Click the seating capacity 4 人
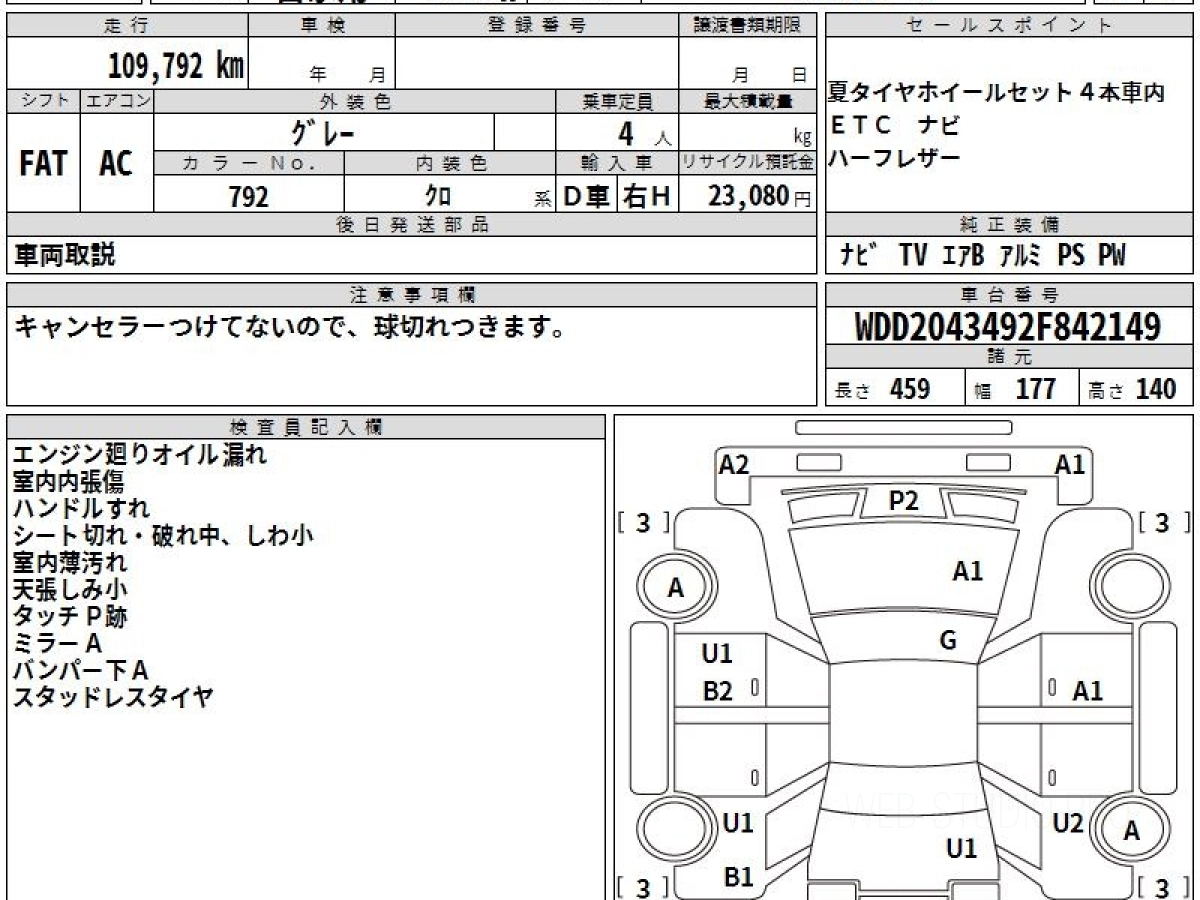1200x900 pixels. tap(643, 133)
